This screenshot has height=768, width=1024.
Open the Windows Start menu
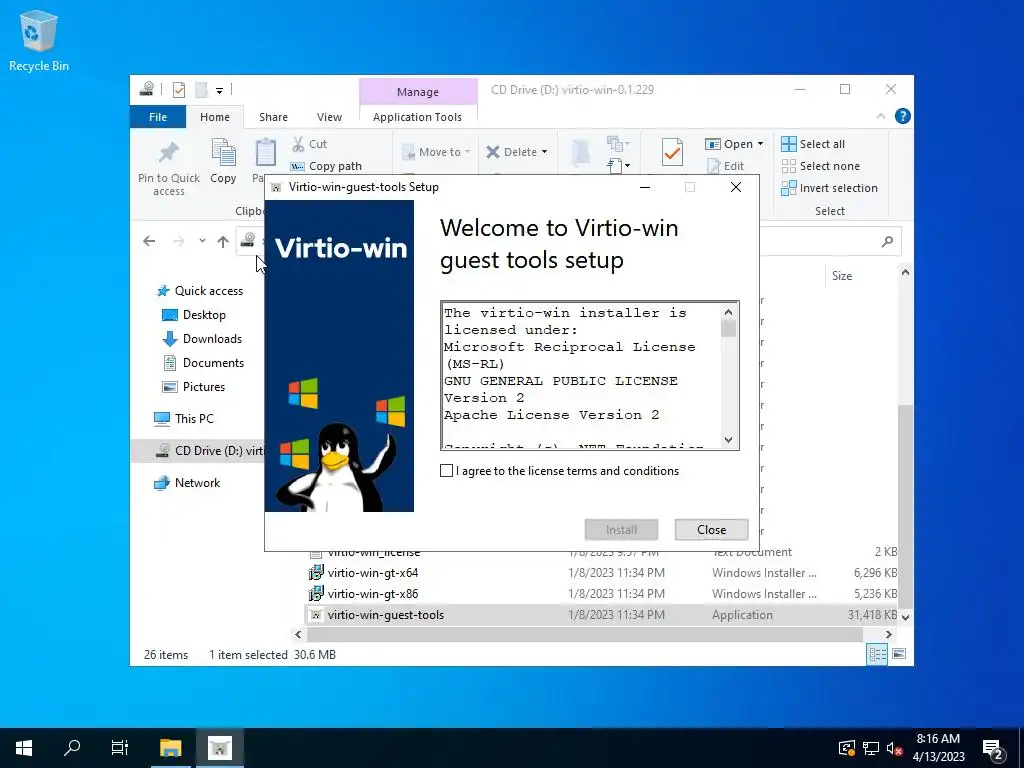pos(24,748)
